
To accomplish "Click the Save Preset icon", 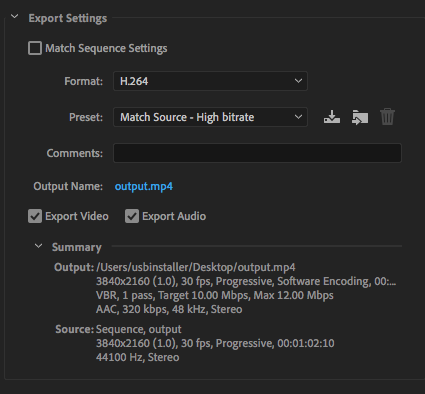I will coord(332,117).
